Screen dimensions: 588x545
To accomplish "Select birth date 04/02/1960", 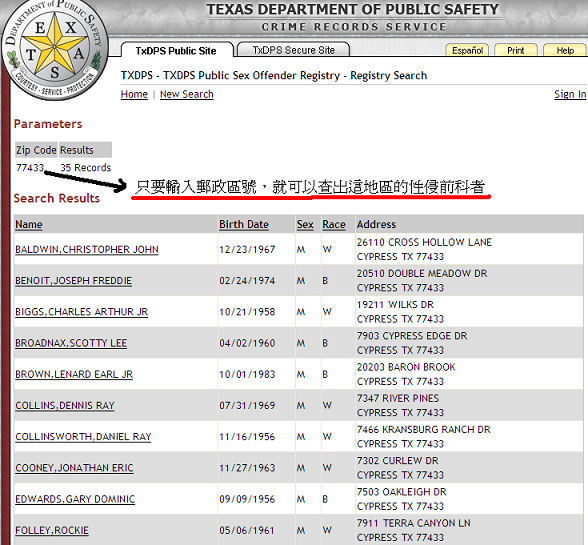I will 247,343.
